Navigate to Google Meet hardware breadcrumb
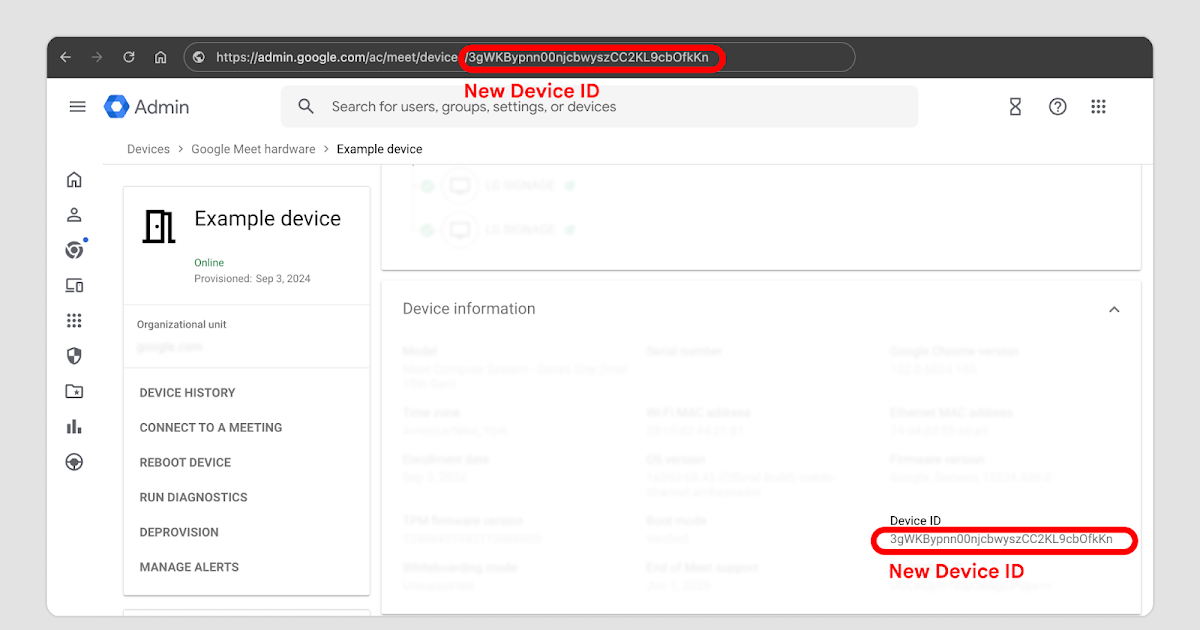The image size is (1200, 630). [x=253, y=148]
